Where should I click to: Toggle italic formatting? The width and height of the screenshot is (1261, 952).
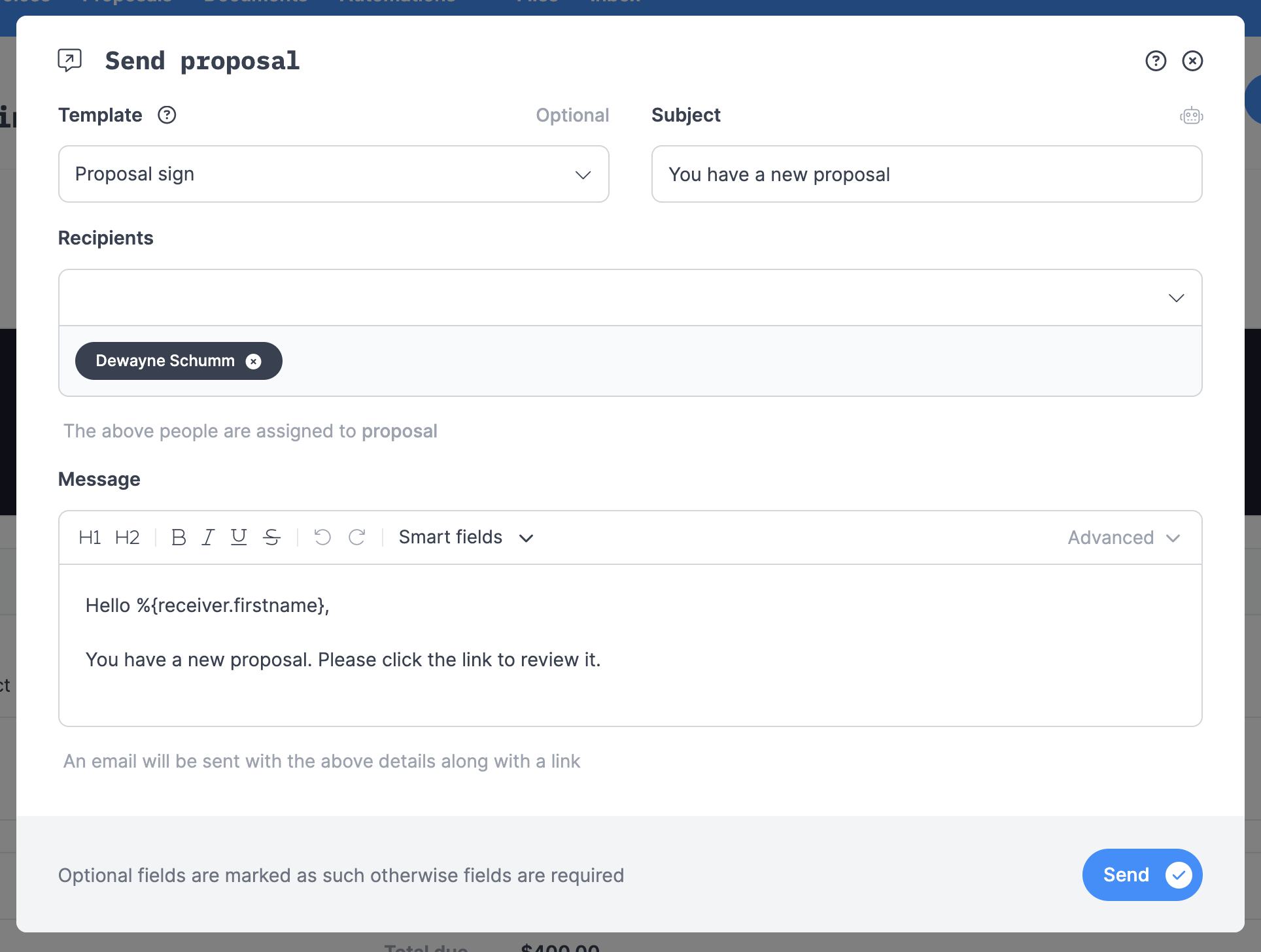click(x=207, y=537)
